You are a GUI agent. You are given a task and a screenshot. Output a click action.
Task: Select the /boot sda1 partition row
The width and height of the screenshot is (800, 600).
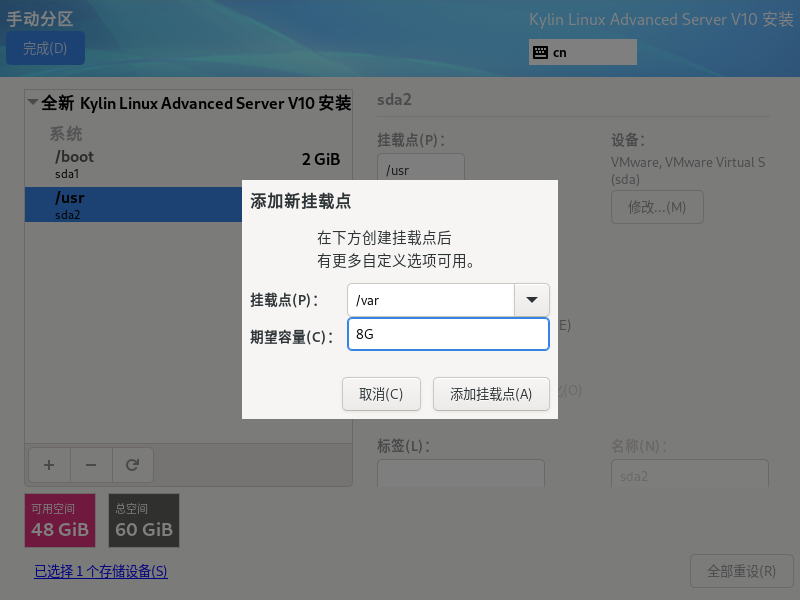(x=188, y=164)
